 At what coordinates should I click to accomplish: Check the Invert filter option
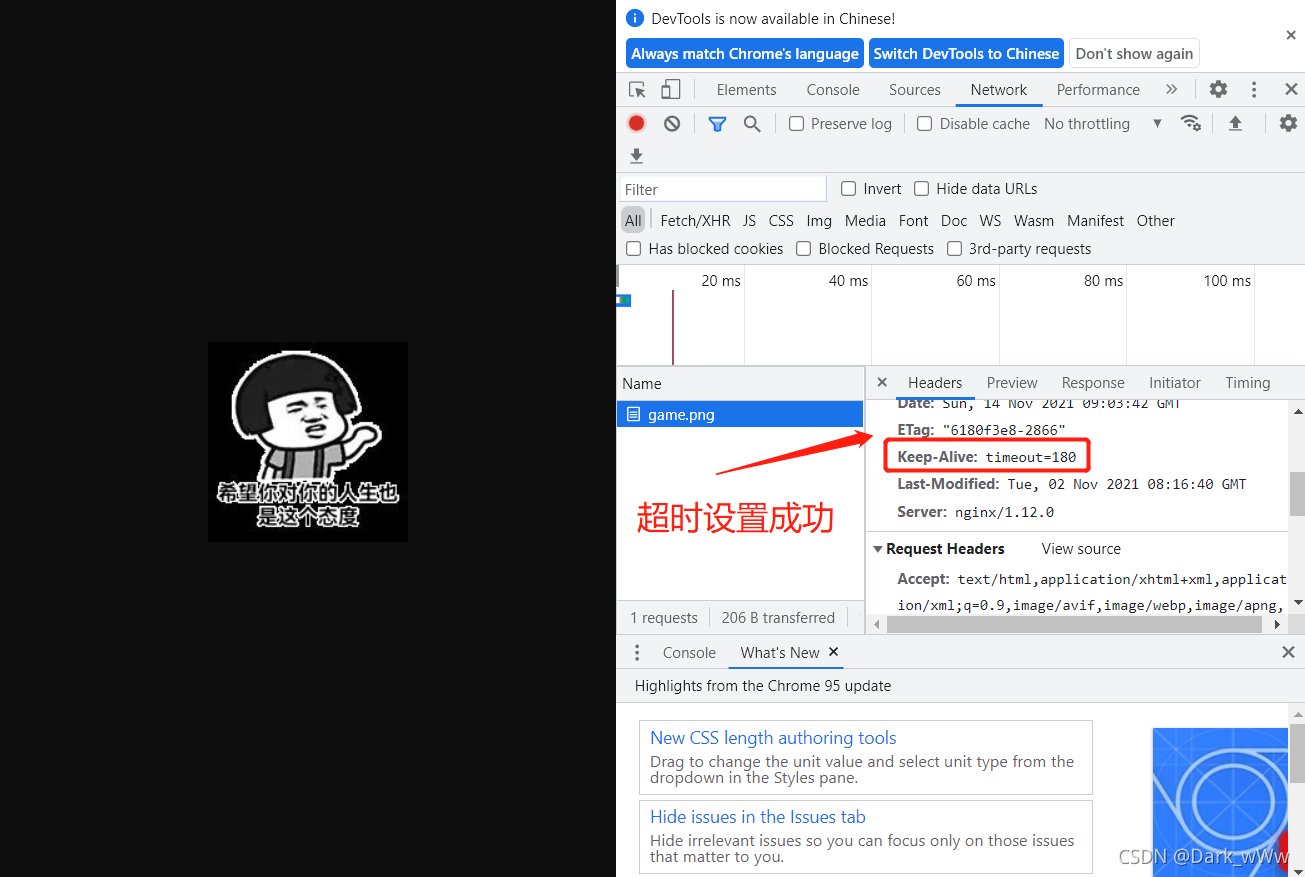(x=848, y=188)
